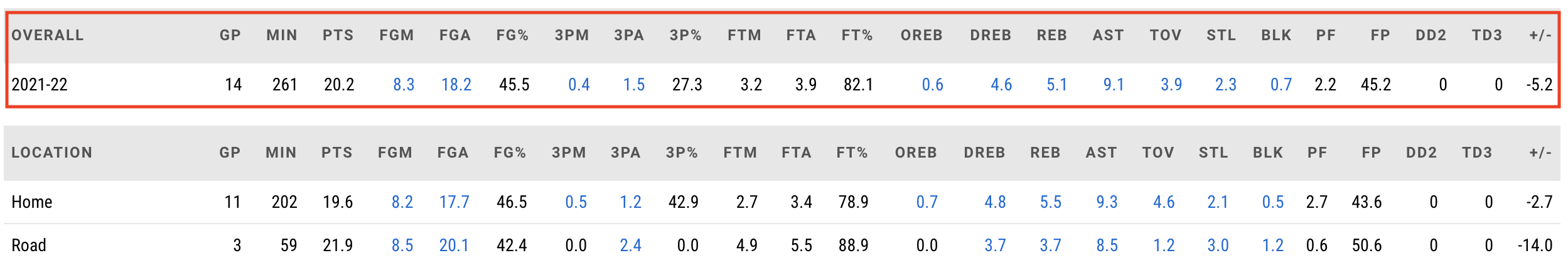This screenshot has height=270, width=1568.
Task: Click the Road row 3PA value 2.4
Action: (x=631, y=246)
